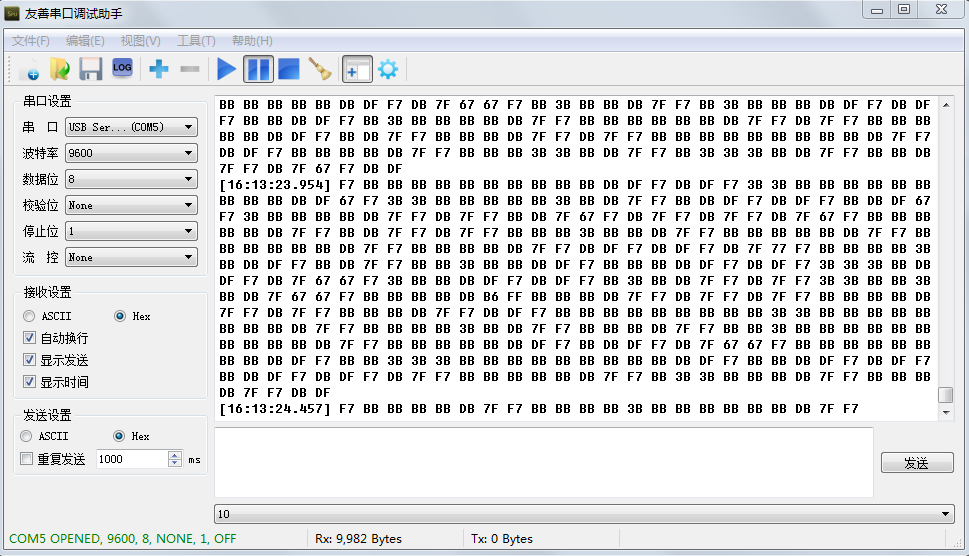Save data with the floppy disk icon
969x556 pixels.
coord(91,69)
